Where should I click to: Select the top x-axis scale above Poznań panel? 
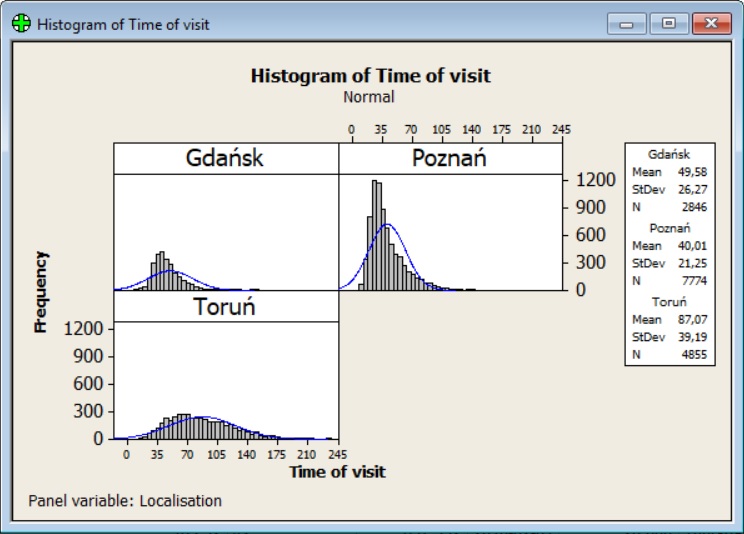tap(455, 130)
